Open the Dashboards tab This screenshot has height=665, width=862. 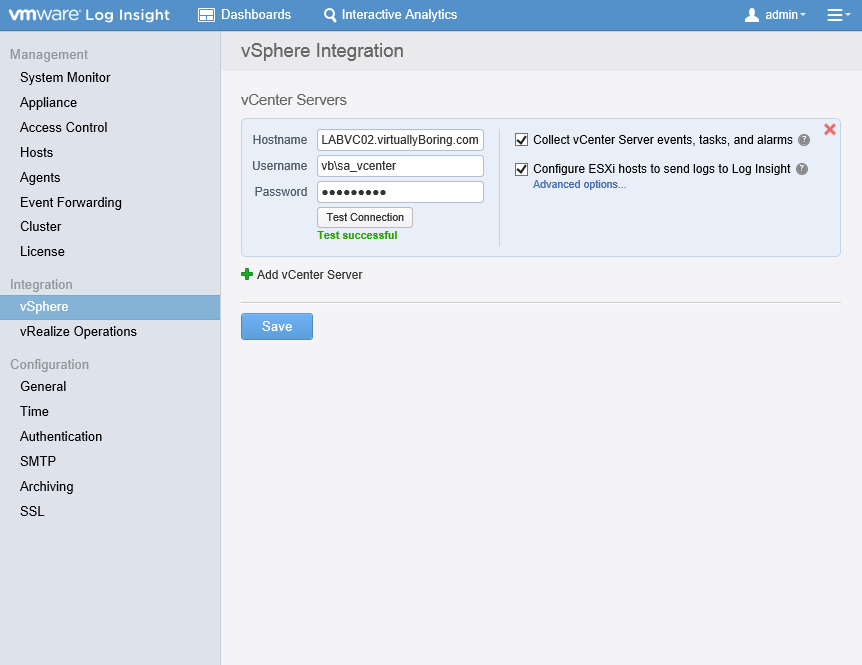(245, 15)
